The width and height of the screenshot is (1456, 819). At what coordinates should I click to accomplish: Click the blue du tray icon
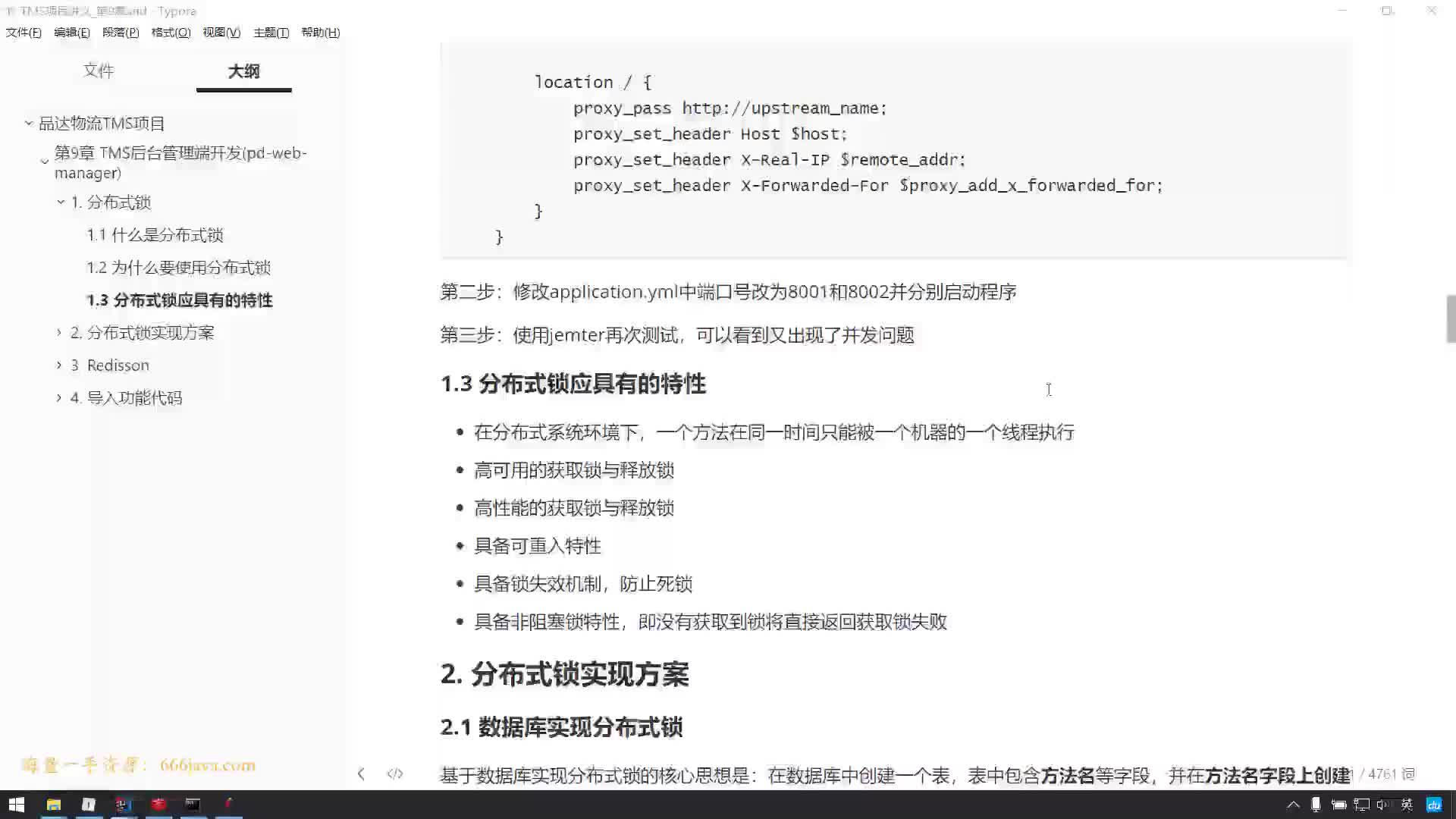(x=1434, y=805)
